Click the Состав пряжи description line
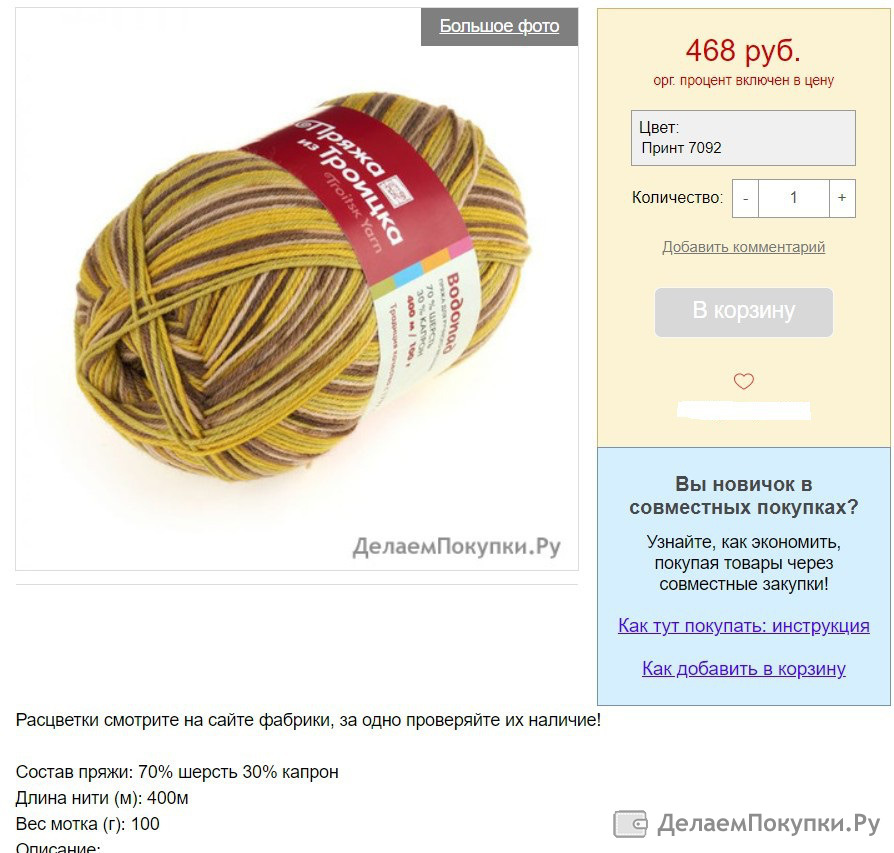 pos(177,772)
